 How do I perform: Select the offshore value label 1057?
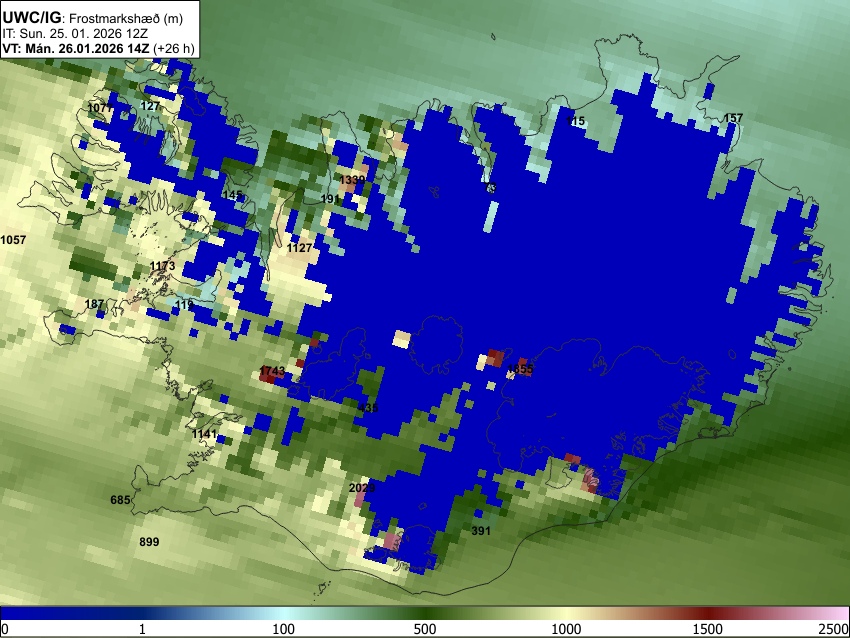[x=13, y=240]
